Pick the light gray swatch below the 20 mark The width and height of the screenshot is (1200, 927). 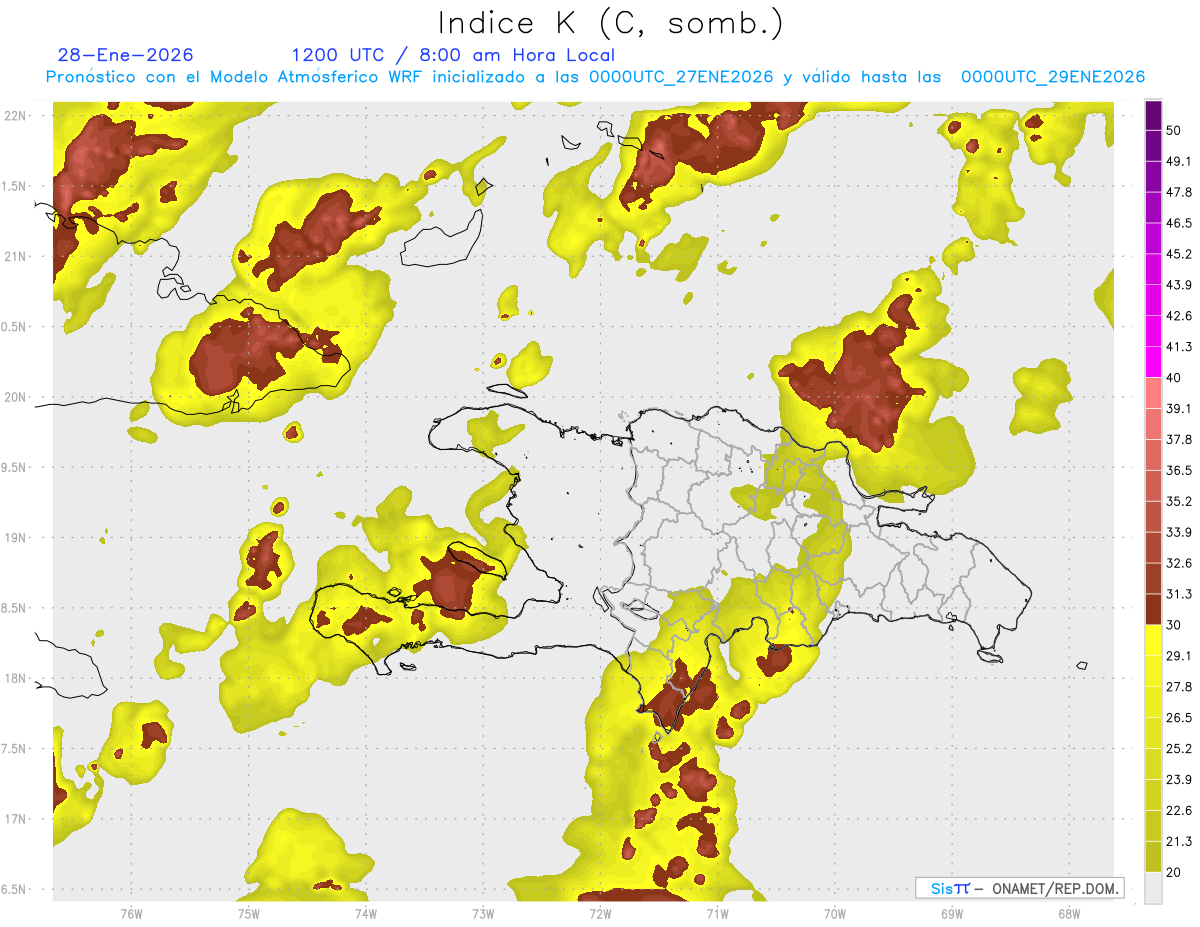click(1153, 887)
